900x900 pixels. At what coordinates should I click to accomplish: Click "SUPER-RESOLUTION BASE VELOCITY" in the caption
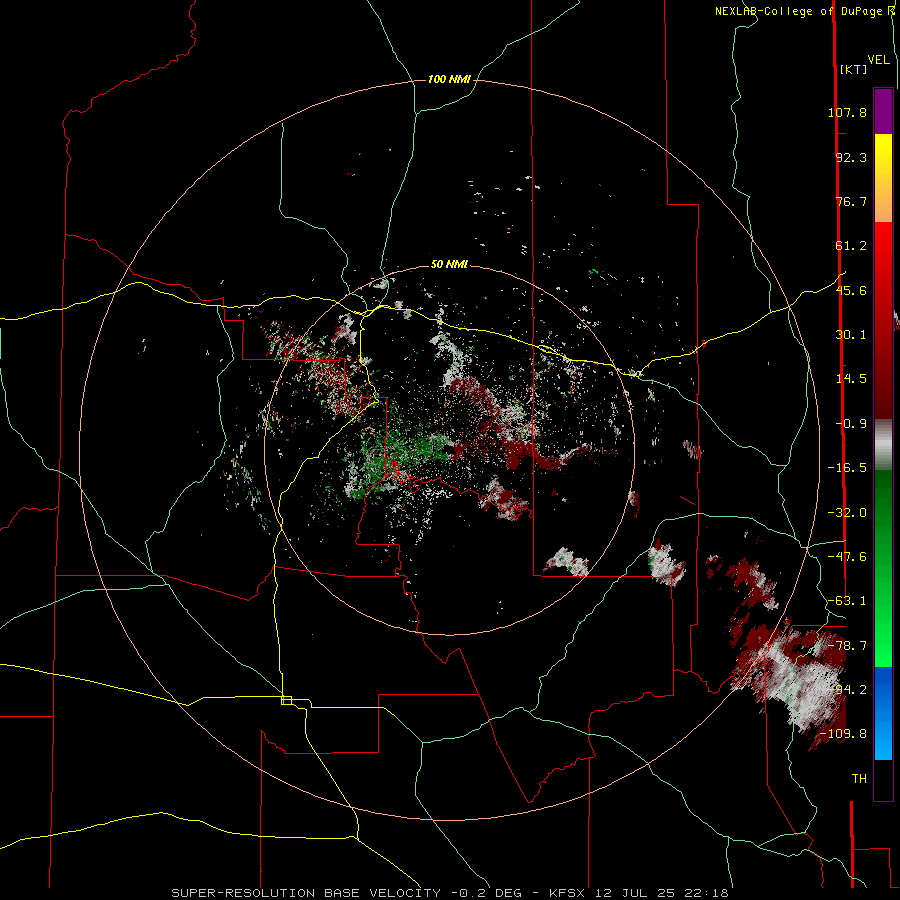click(306, 893)
